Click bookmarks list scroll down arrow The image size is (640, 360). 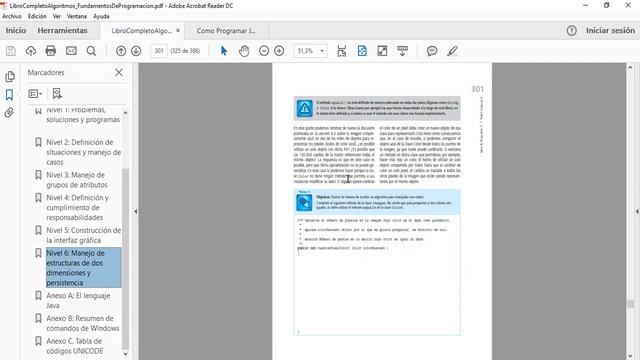125,354
